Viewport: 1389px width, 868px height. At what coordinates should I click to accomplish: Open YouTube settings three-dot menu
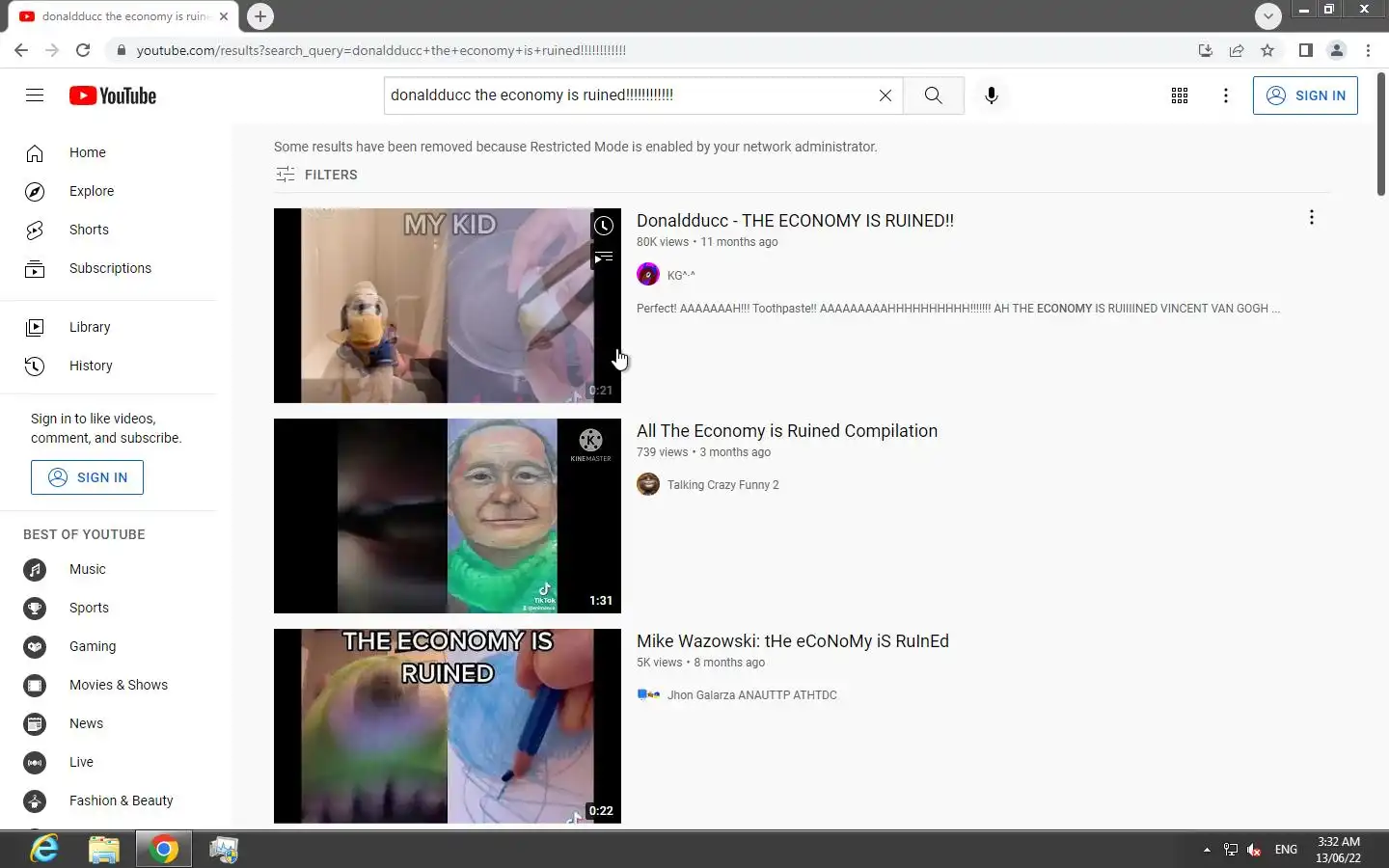1225,95
